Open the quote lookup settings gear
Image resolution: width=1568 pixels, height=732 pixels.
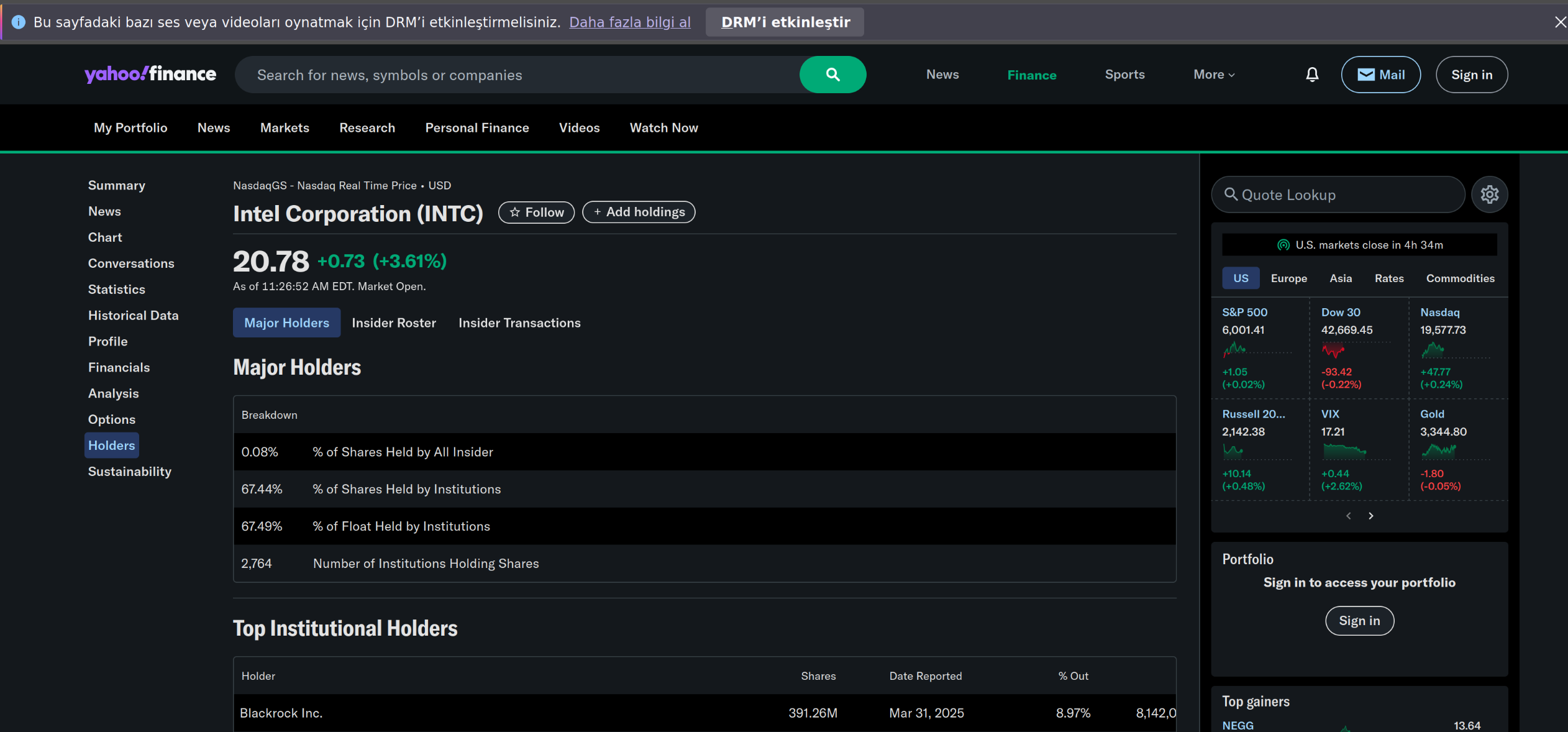(1490, 194)
